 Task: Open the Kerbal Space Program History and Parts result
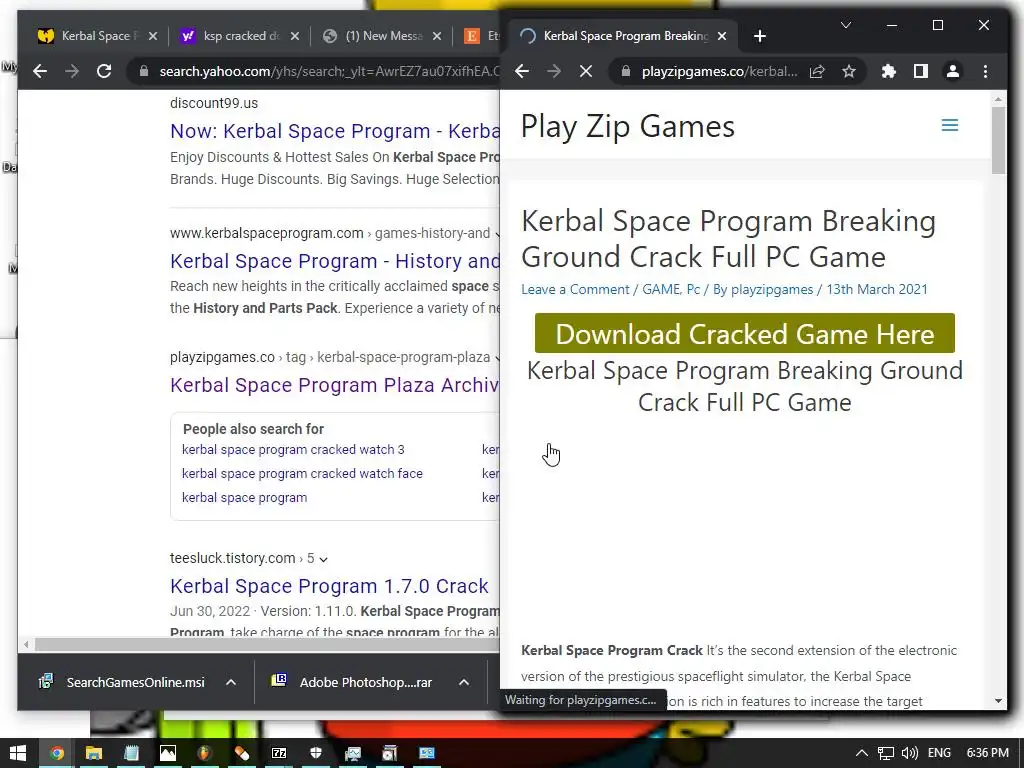coord(334,261)
